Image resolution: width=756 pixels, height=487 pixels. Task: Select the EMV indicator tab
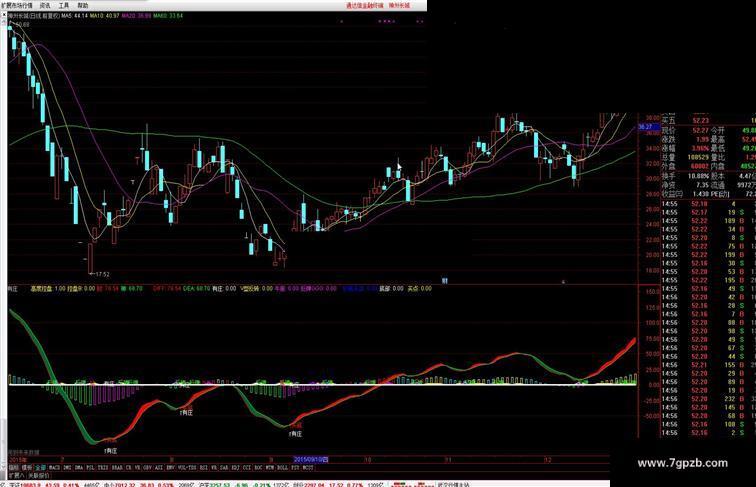click(171, 468)
